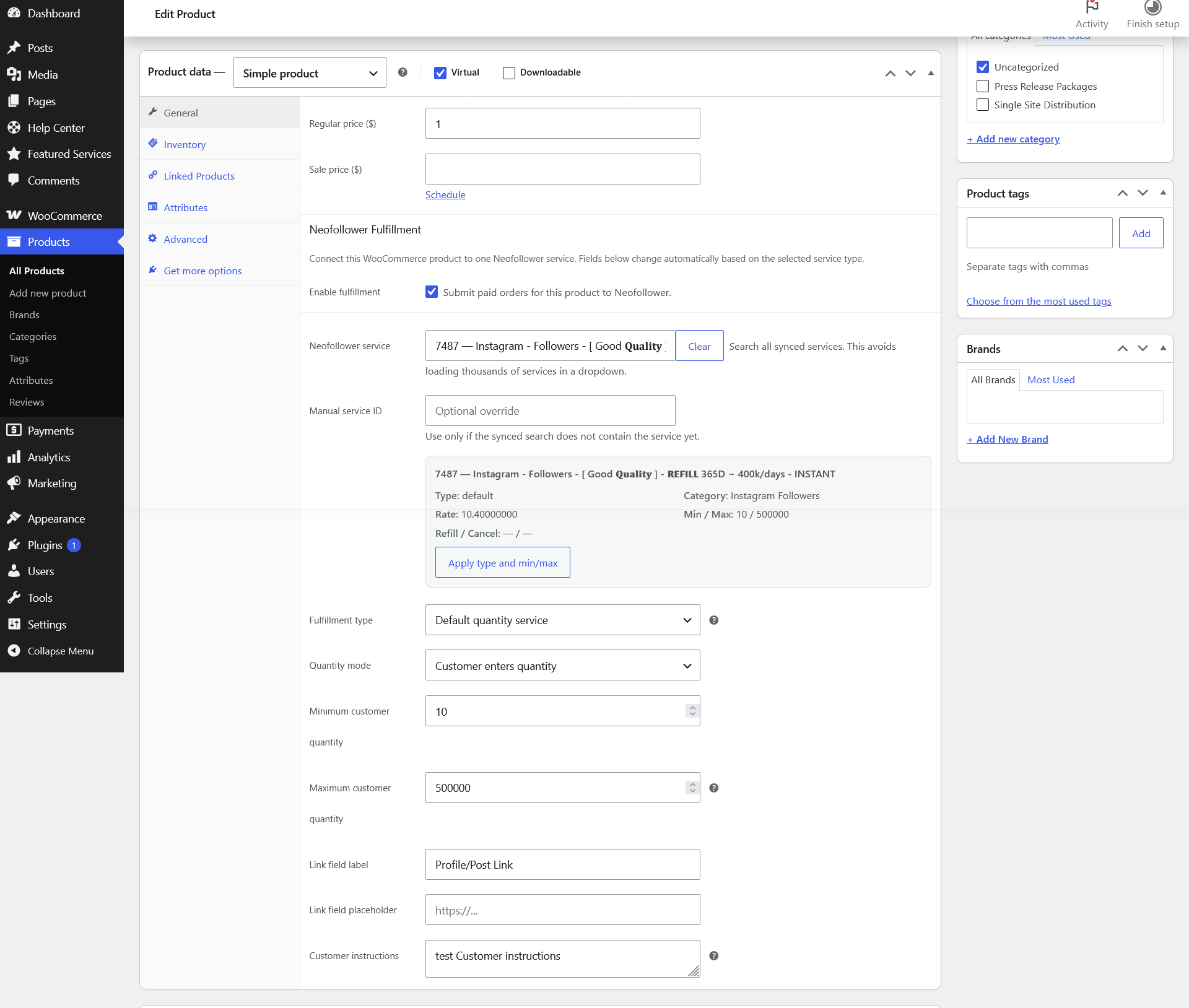Click the Comments bubble icon
The height and width of the screenshot is (1008, 1189).
coord(14,180)
